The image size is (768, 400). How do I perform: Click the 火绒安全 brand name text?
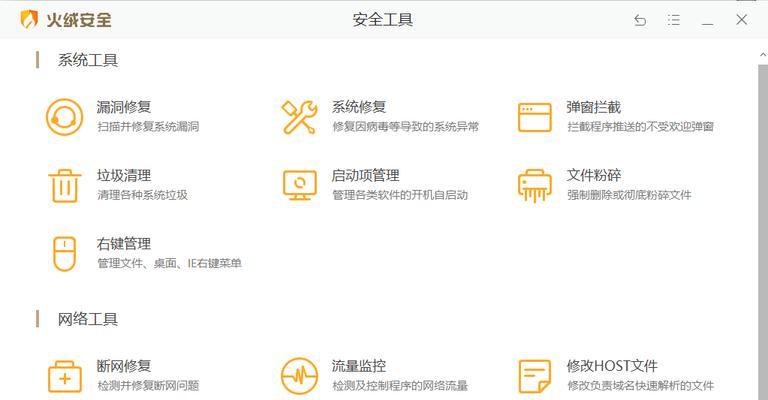(x=78, y=20)
